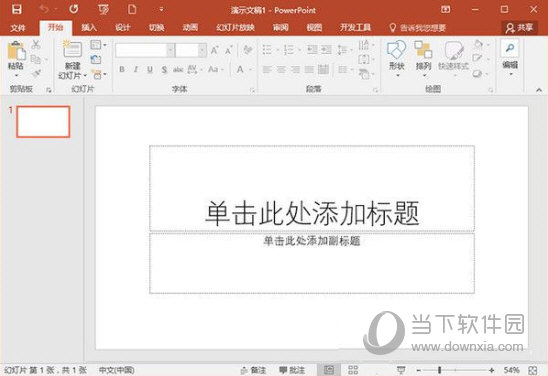Click the 新建幻灯片 new slide icon
The image size is (548, 376).
[72, 49]
